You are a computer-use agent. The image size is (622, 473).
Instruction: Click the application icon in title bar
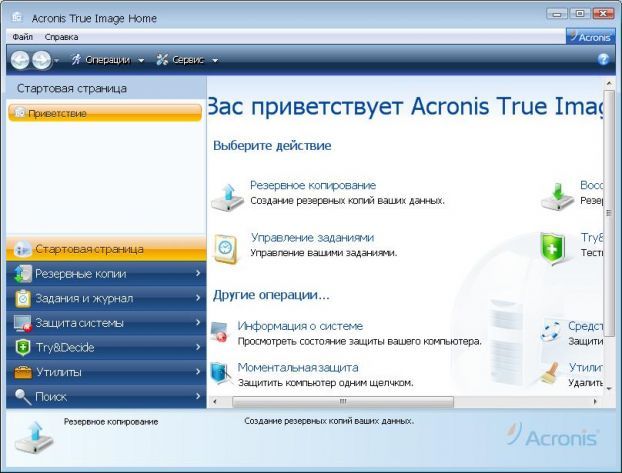tap(17, 17)
